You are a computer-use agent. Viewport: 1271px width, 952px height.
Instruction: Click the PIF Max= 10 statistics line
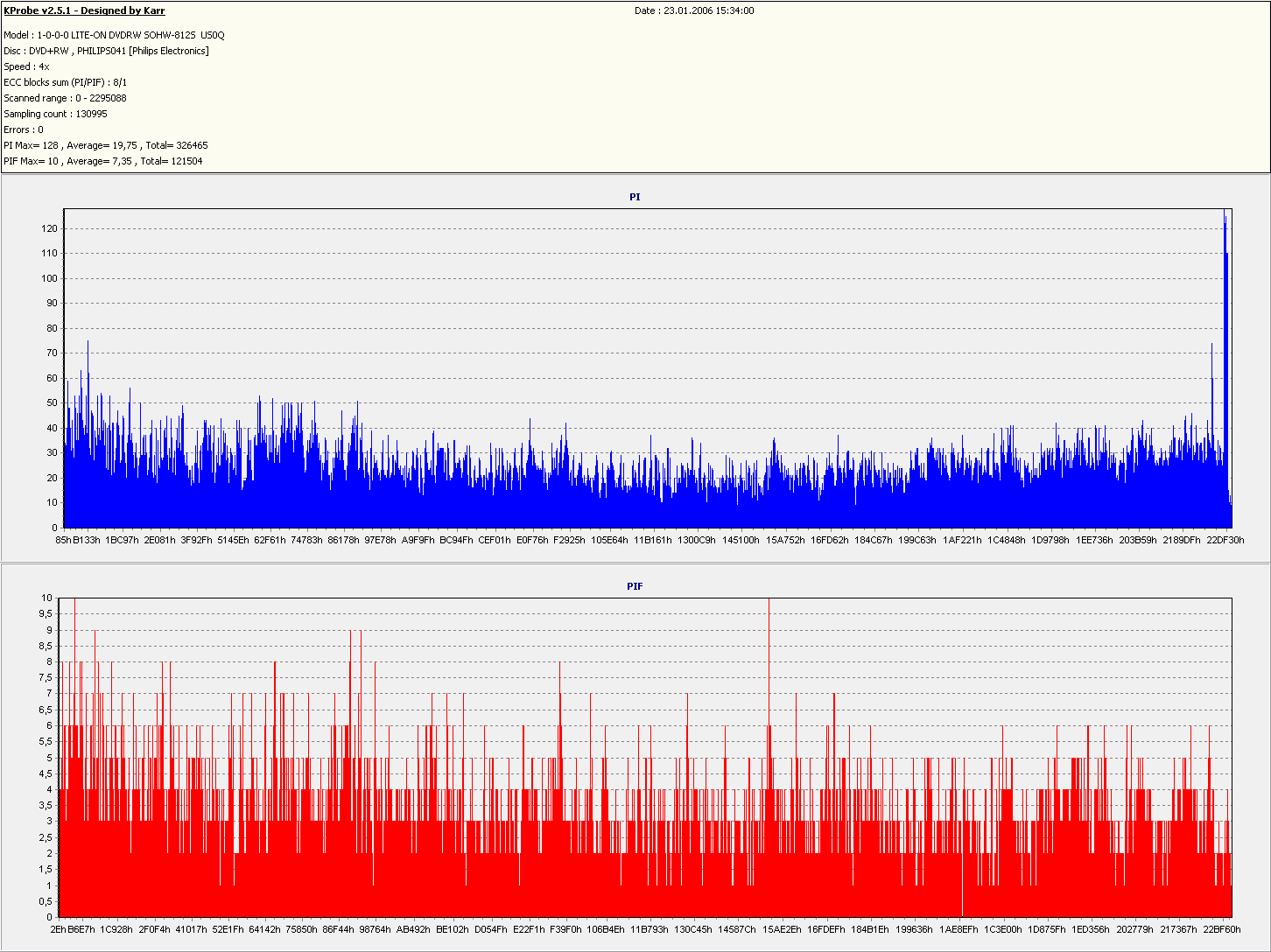(102, 161)
